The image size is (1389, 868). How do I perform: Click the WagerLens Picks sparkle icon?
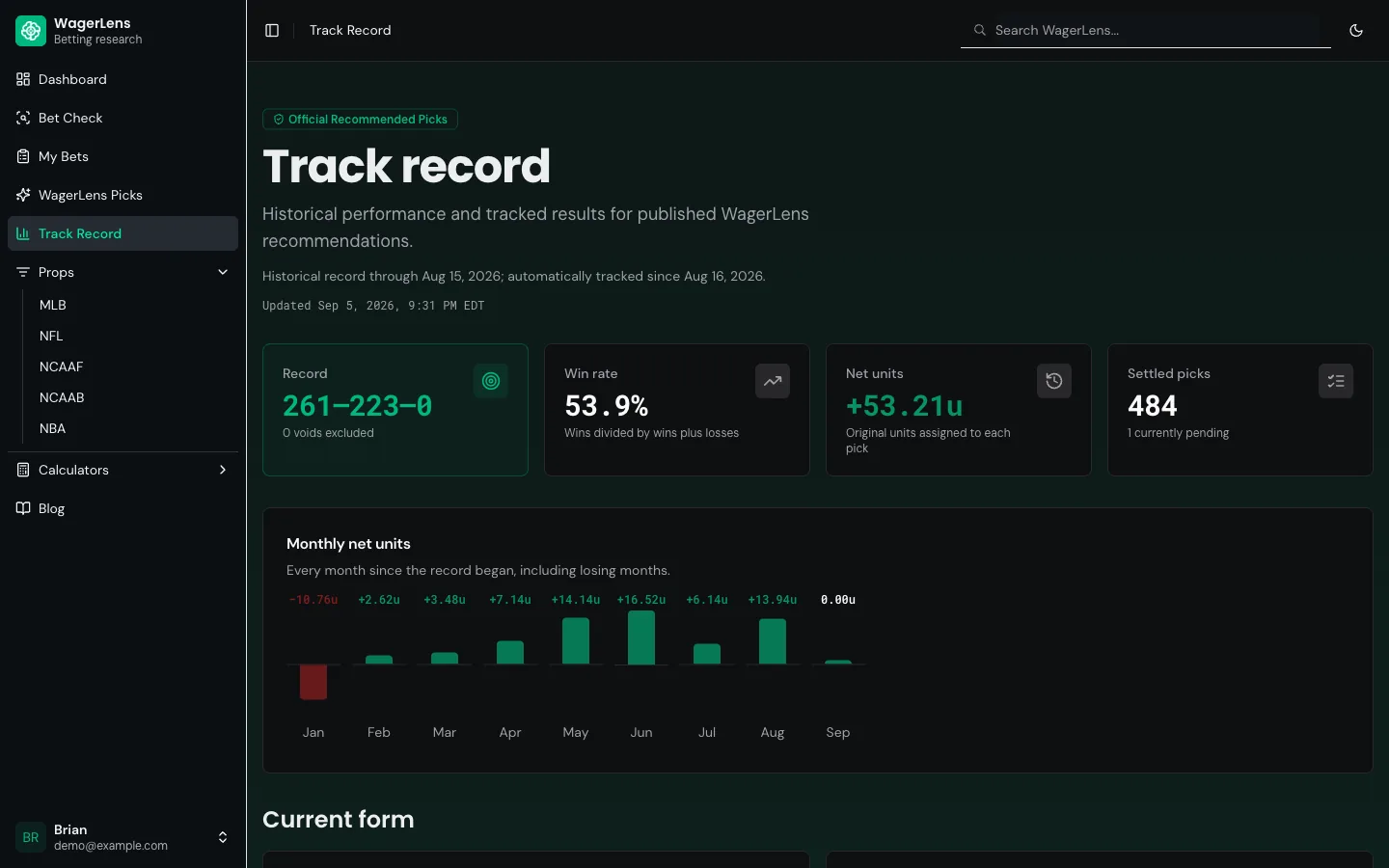point(23,195)
